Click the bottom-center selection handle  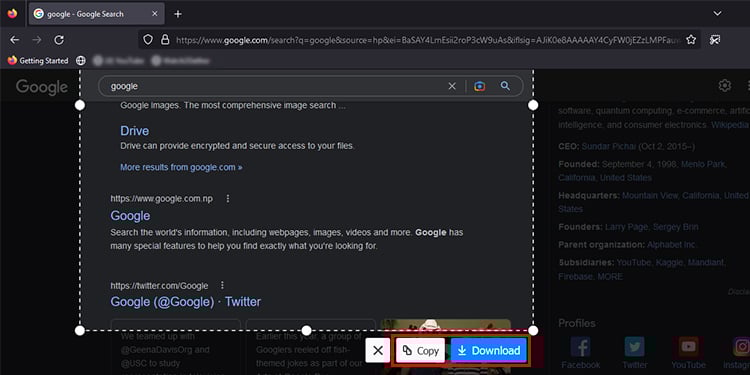pyautogui.click(x=307, y=331)
